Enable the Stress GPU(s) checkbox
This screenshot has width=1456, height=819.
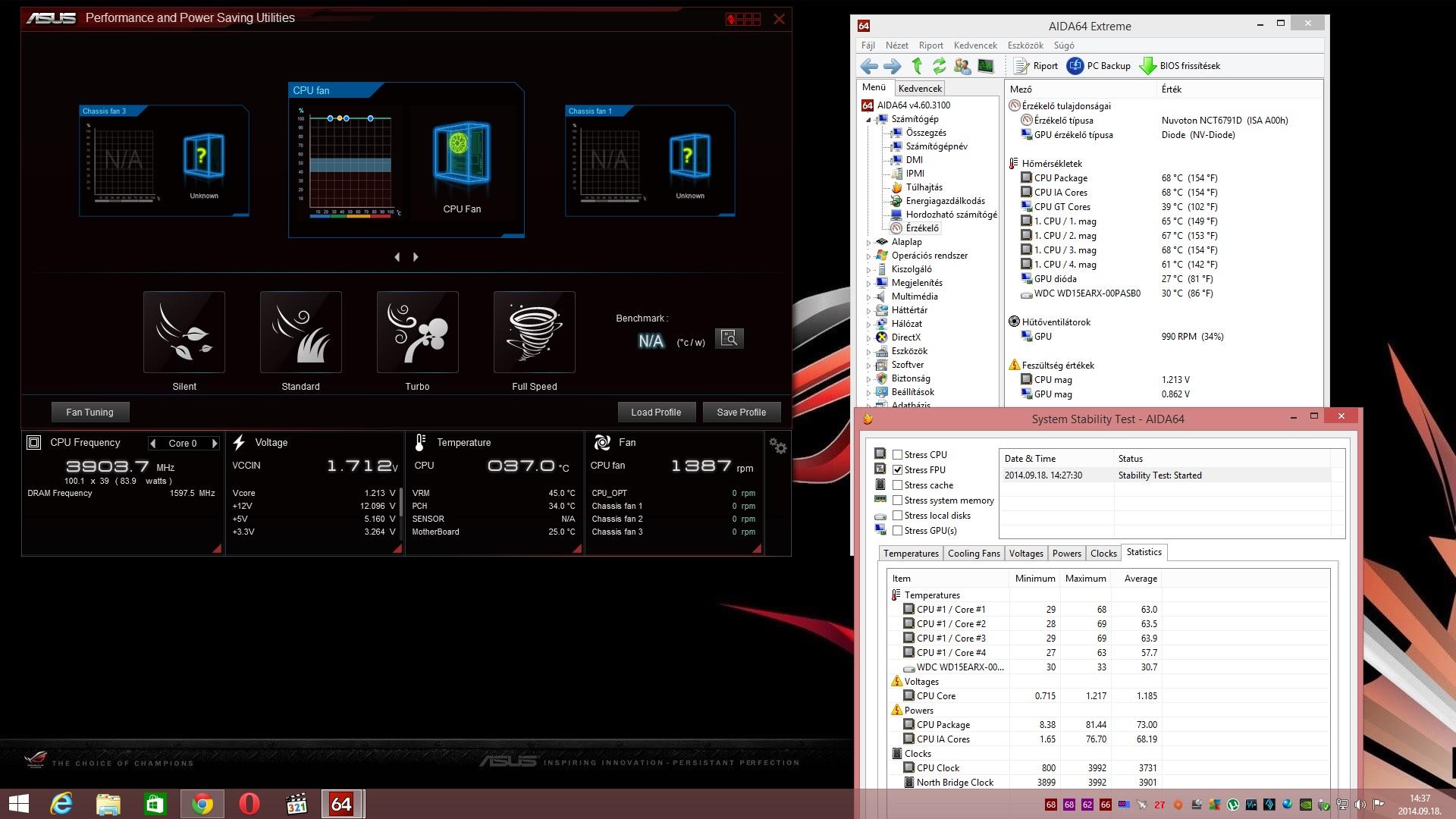[x=898, y=531]
